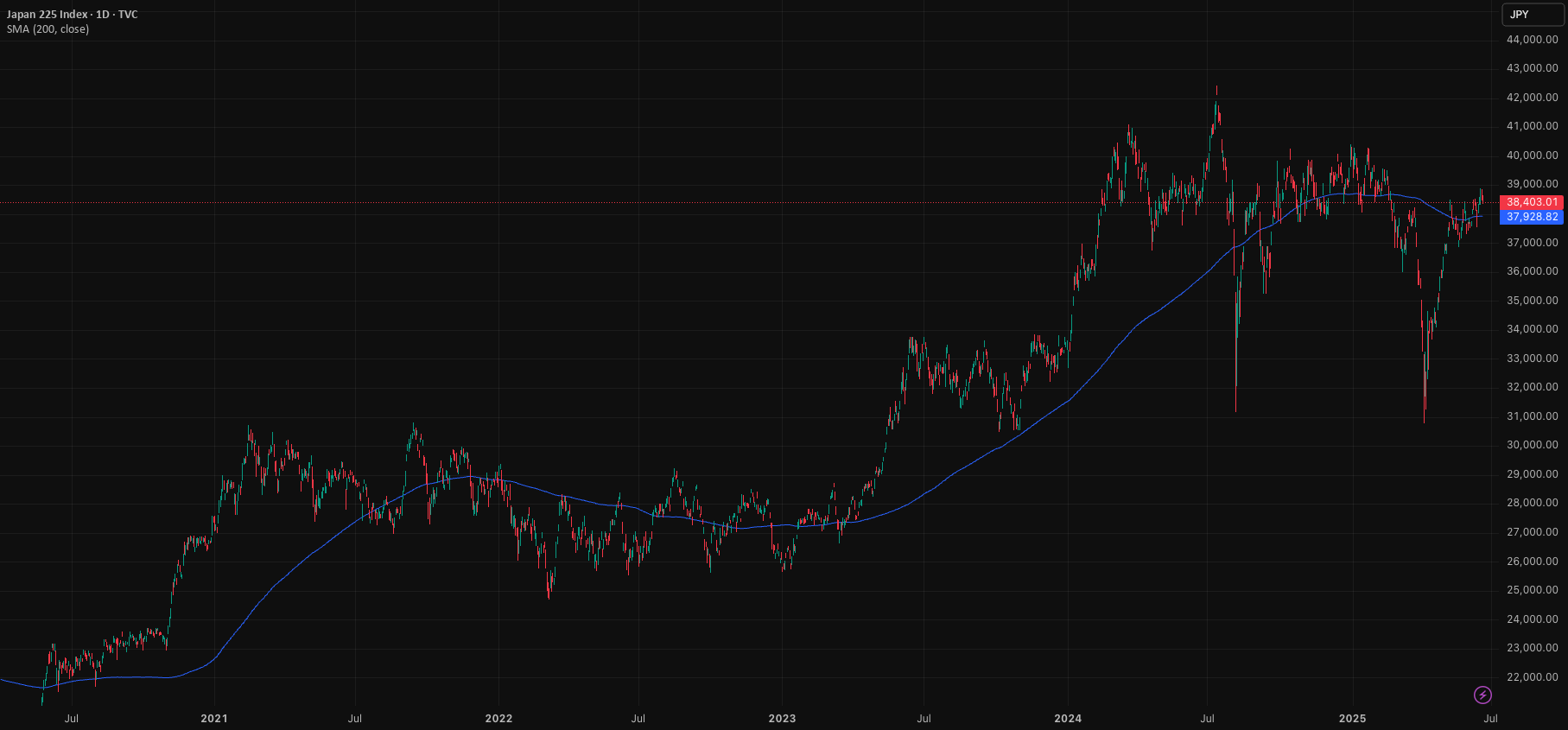
Task: Click the 2021 label on time axis
Action: (x=214, y=719)
